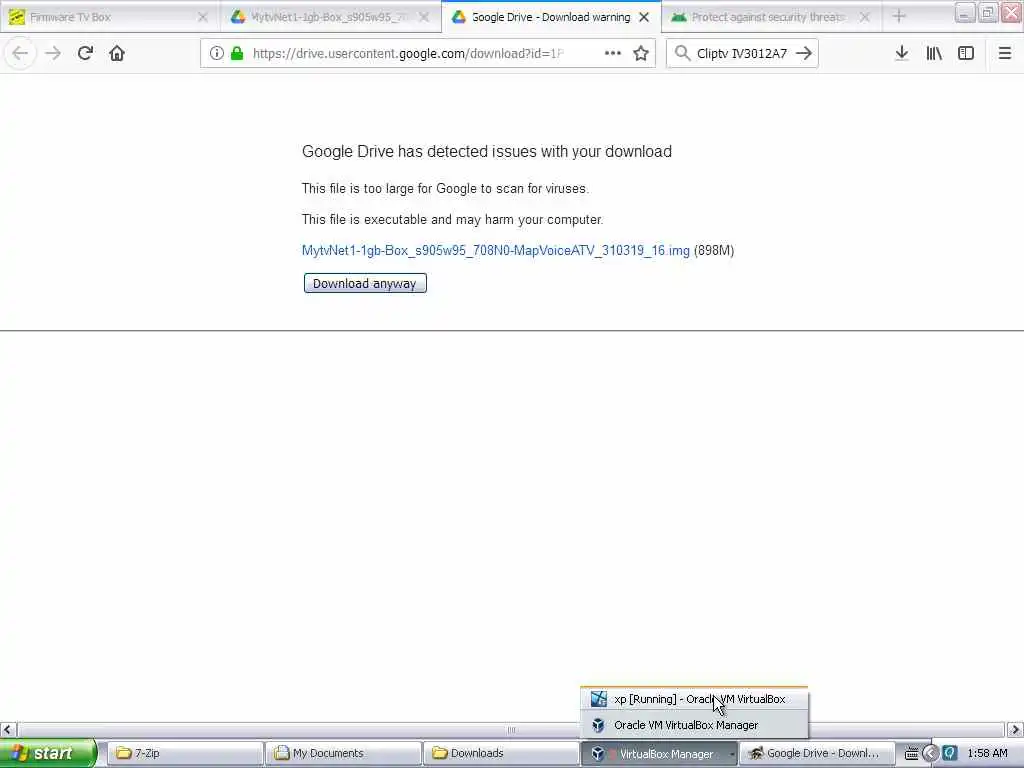Submit search with the arrow next to Cliptv

(804, 53)
